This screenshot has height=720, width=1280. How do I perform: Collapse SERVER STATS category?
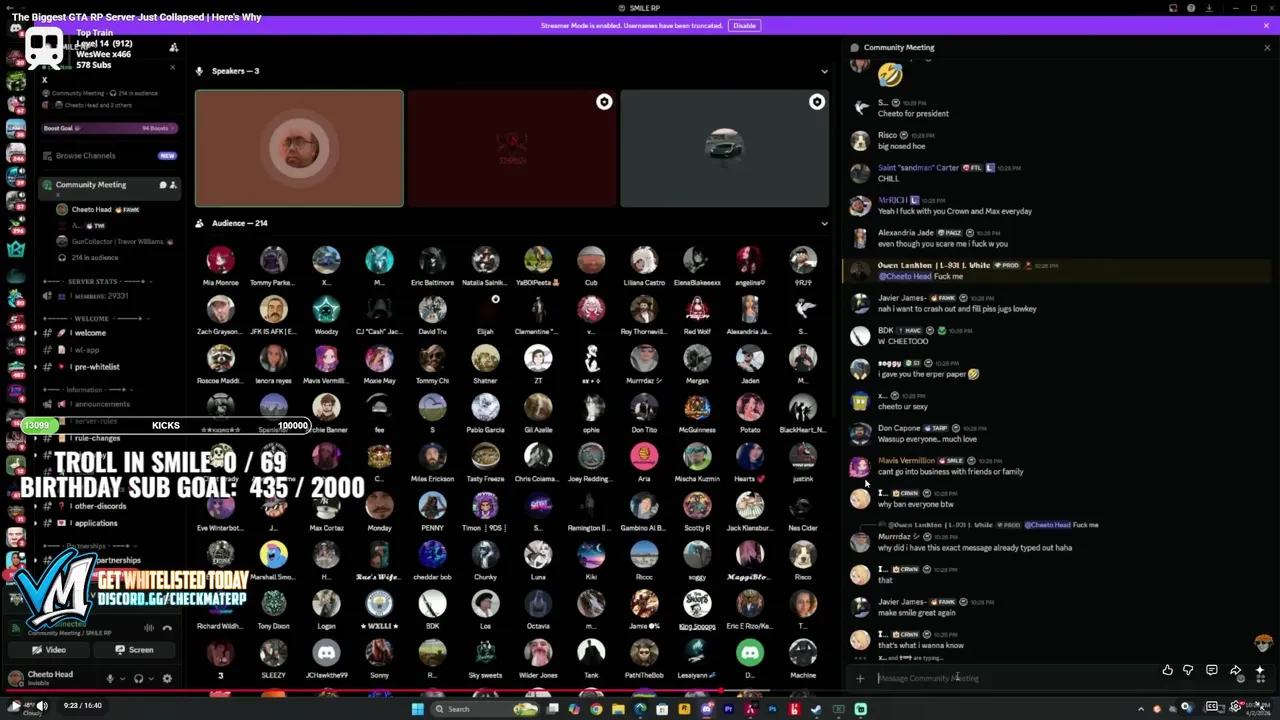(95, 282)
